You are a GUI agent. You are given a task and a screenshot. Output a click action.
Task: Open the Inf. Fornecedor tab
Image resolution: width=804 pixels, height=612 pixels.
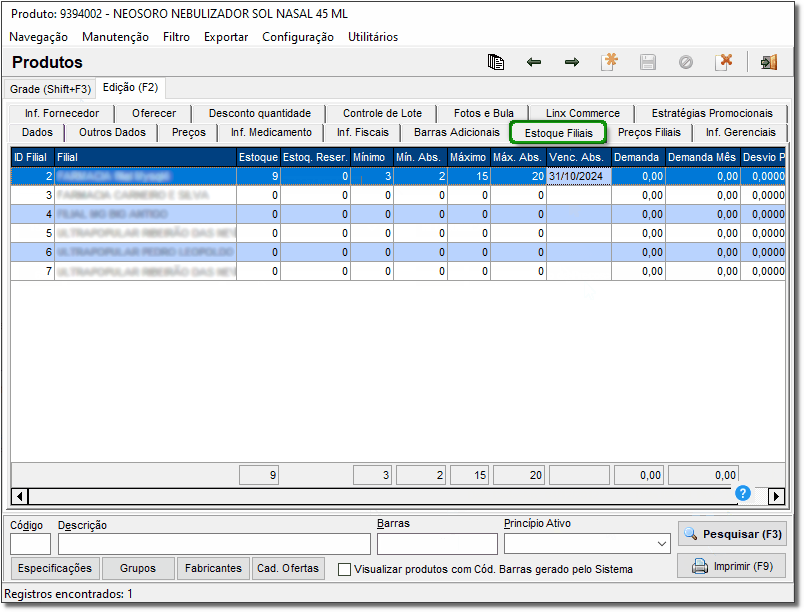coord(62,113)
